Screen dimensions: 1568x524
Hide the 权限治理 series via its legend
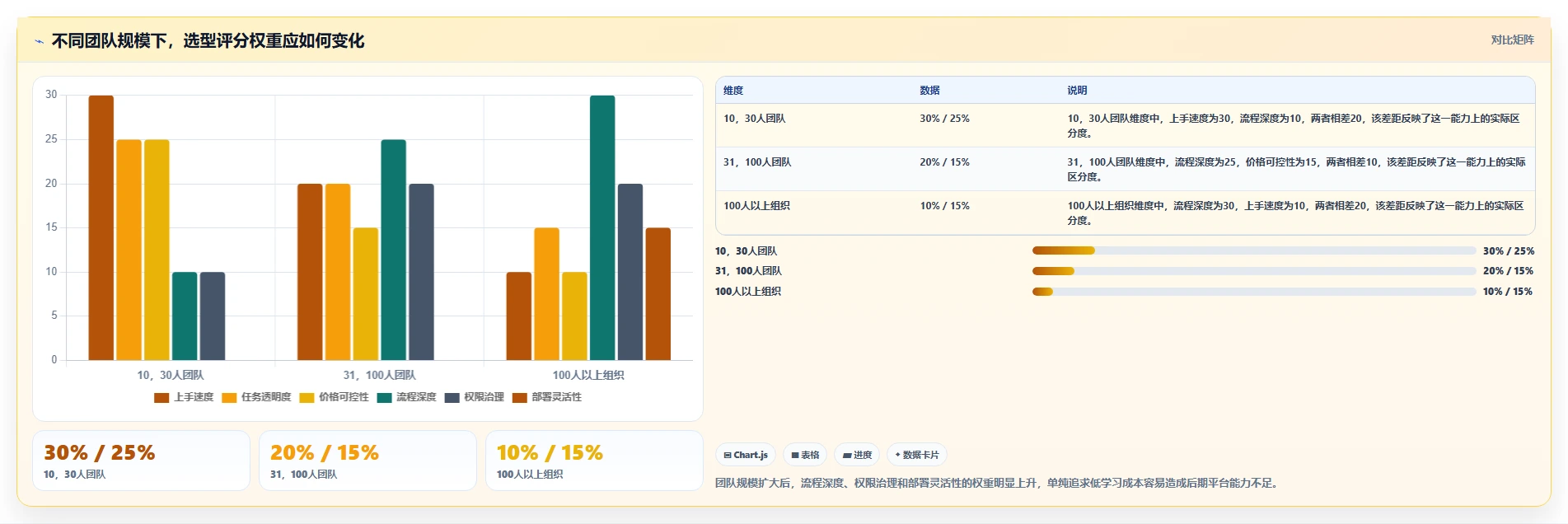click(x=474, y=397)
